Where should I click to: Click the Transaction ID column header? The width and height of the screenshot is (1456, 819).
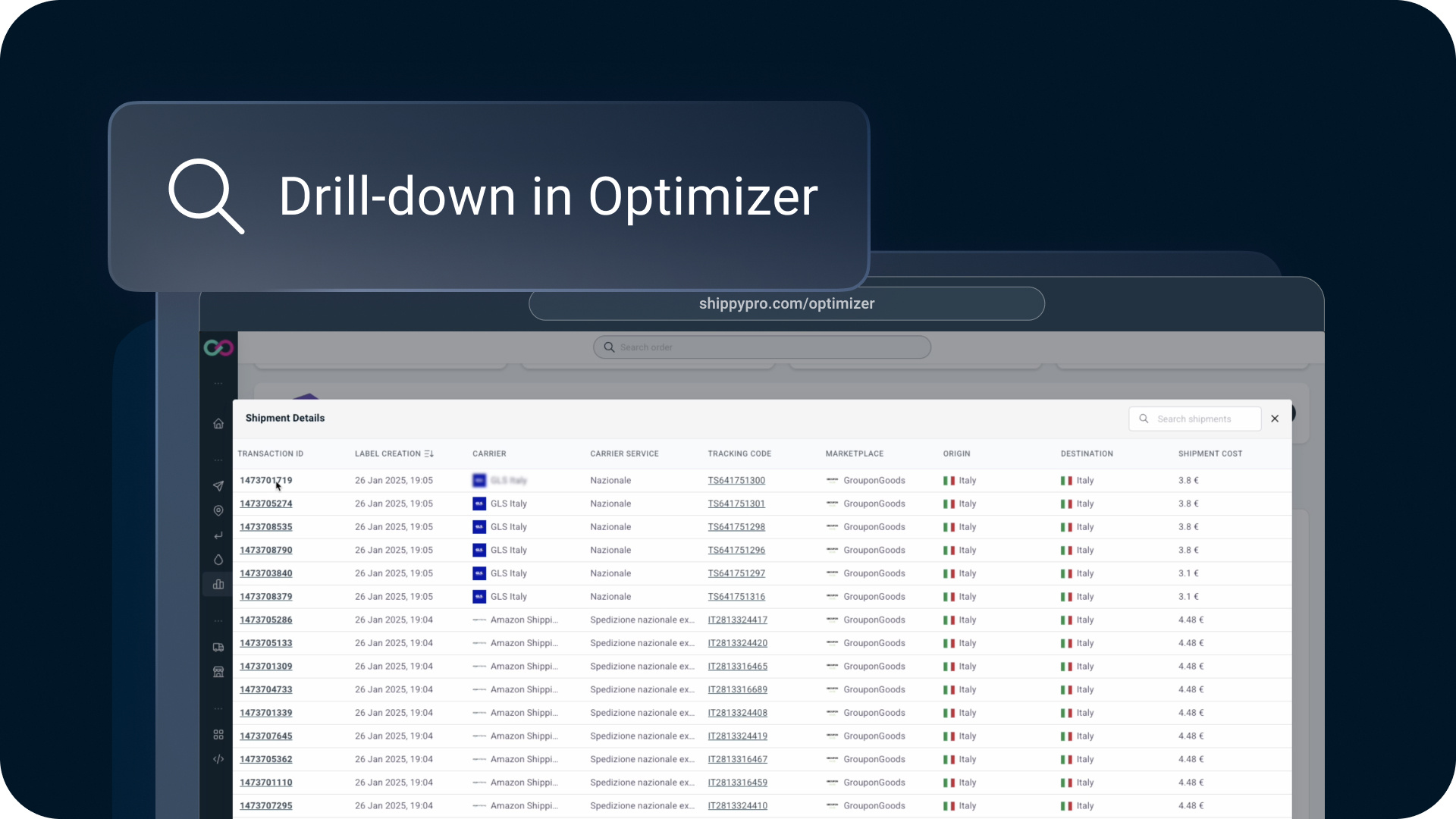(271, 453)
